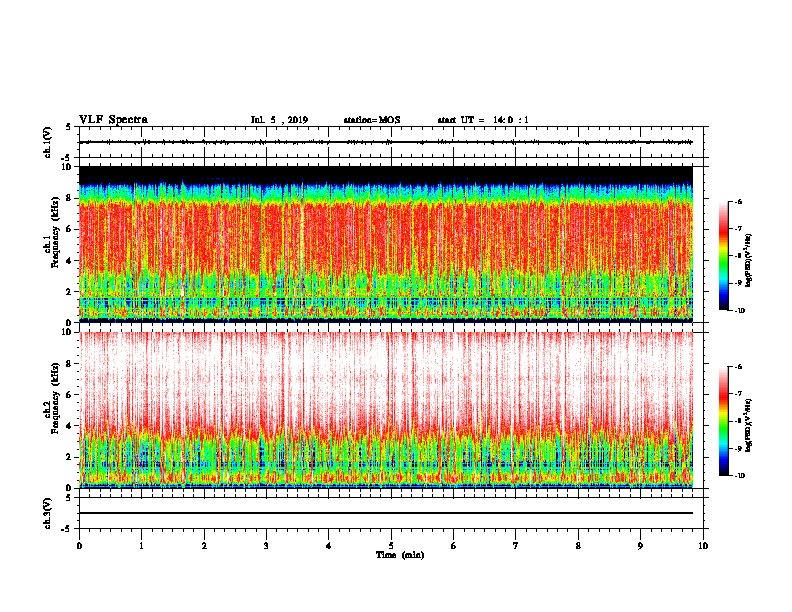This screenshot has width=792, height=612.
Task: Click the flat ch.3 waveform trace line
Action: 386,513
